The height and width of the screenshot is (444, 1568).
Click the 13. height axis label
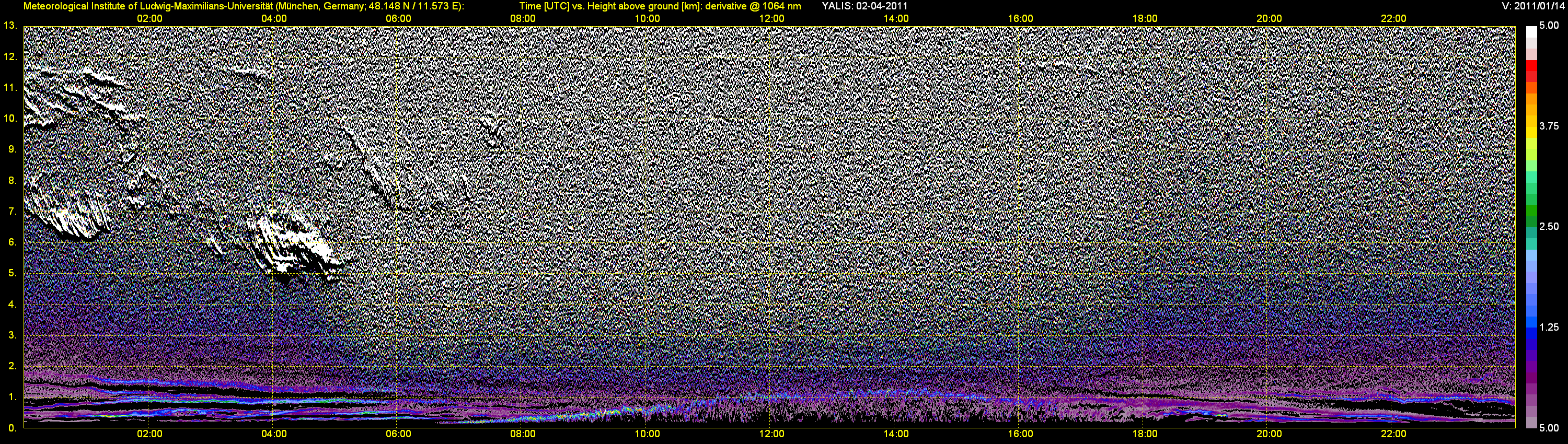pos(10,26)
